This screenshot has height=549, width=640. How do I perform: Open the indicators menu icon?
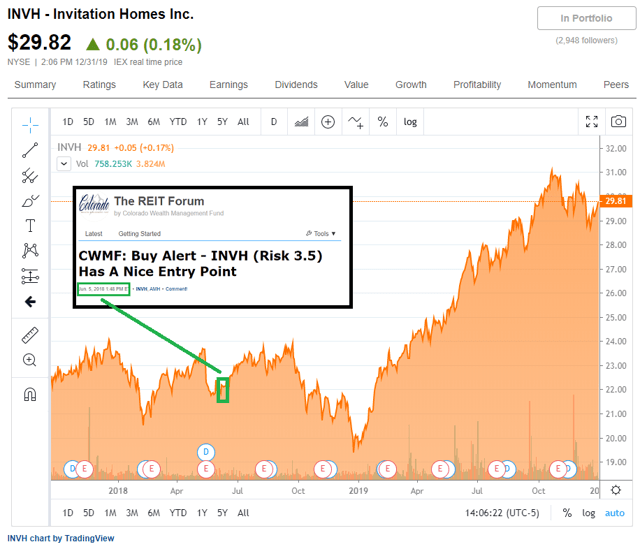356,122
